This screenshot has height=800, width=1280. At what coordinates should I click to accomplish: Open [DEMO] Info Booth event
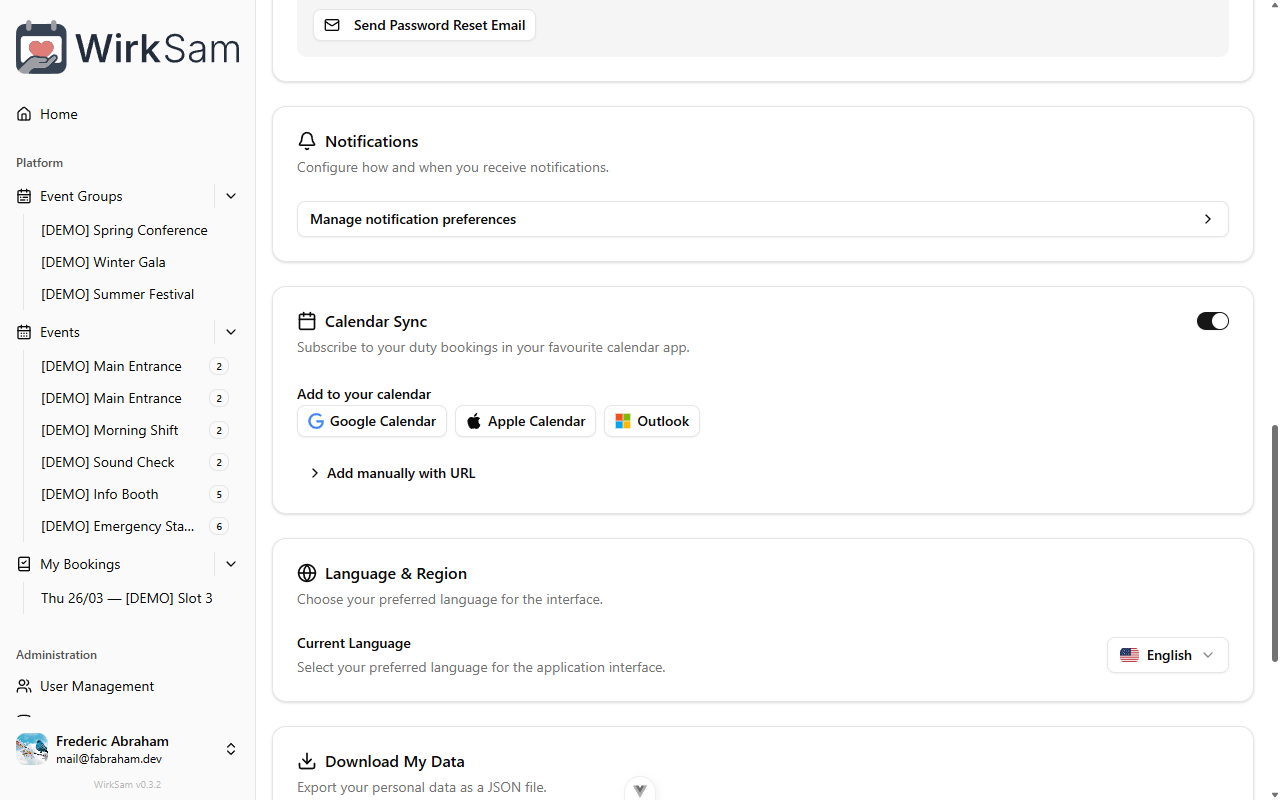(x=100, y=494)
